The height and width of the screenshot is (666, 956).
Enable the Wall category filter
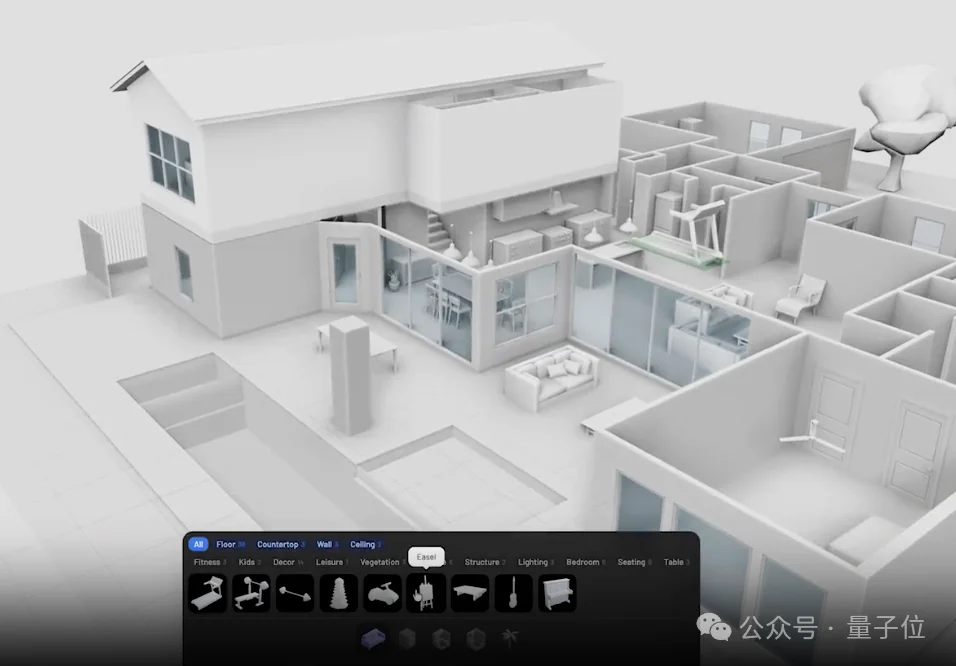tap(324, 544)
